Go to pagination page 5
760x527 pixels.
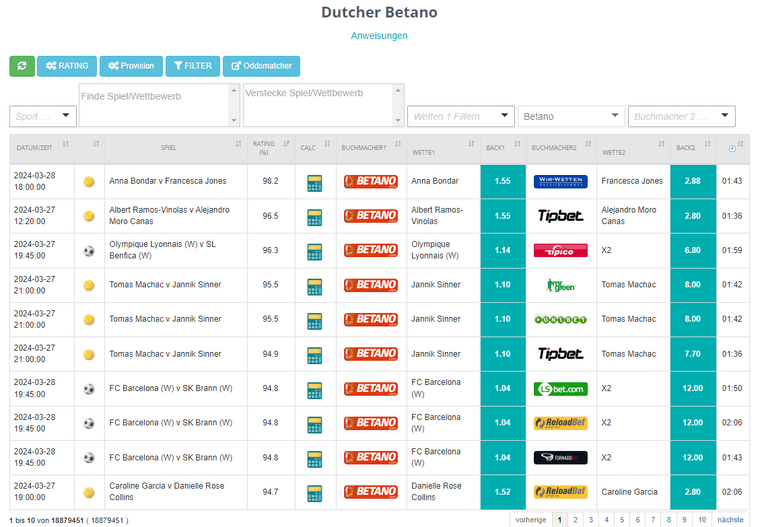pos(622,520)
